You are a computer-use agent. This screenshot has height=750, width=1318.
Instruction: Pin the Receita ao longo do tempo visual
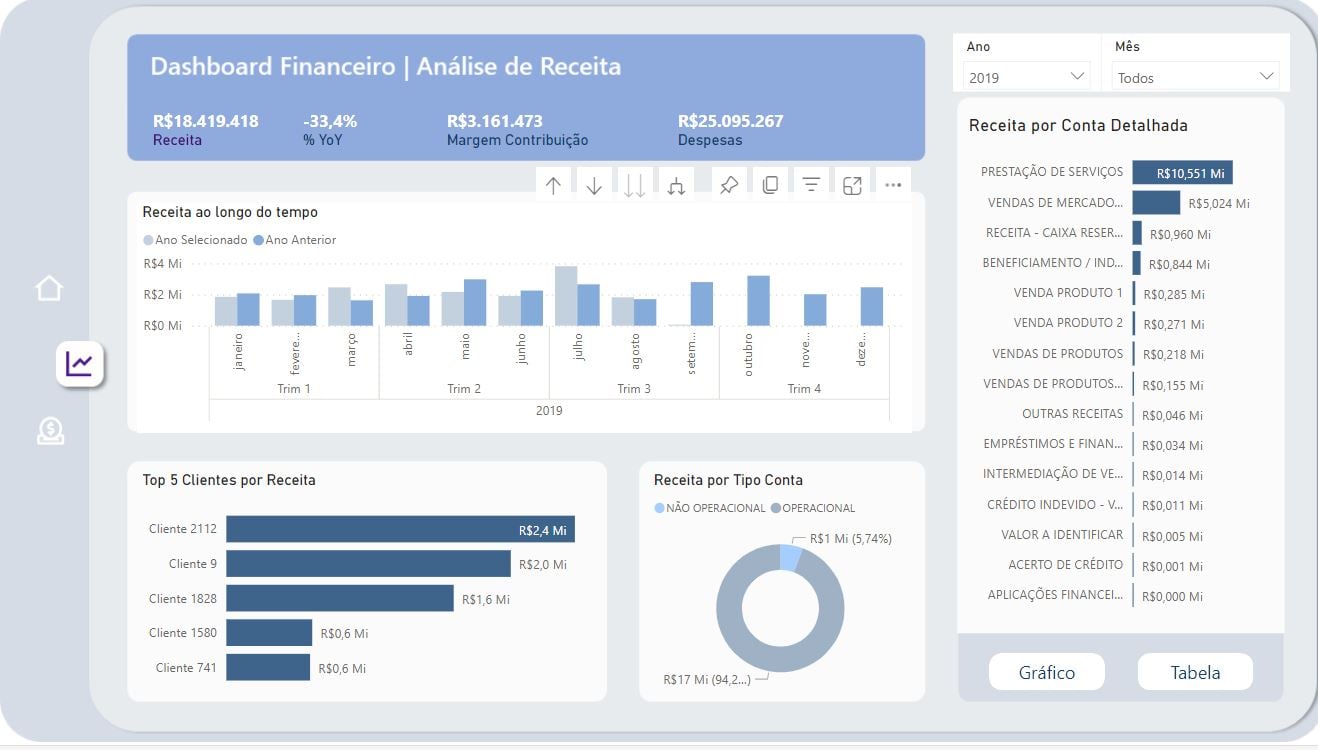tap(729, 185)
